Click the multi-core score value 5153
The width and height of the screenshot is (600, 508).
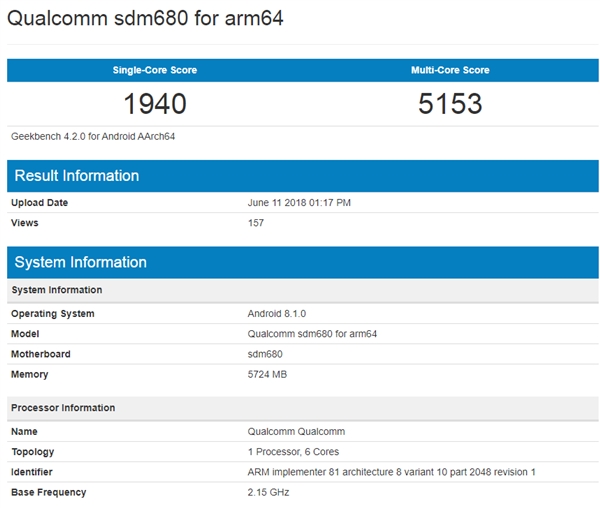[450, 103]
